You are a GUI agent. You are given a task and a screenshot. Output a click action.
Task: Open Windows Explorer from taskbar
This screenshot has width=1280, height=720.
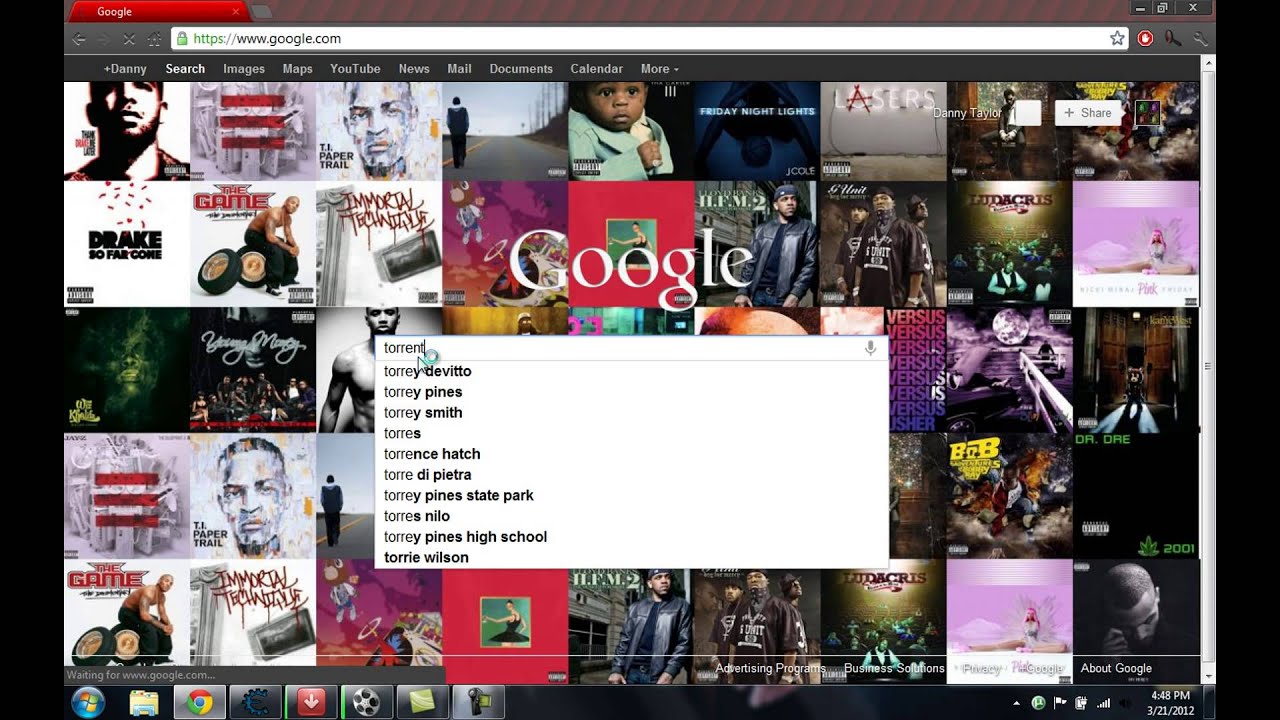coord(144,702)
